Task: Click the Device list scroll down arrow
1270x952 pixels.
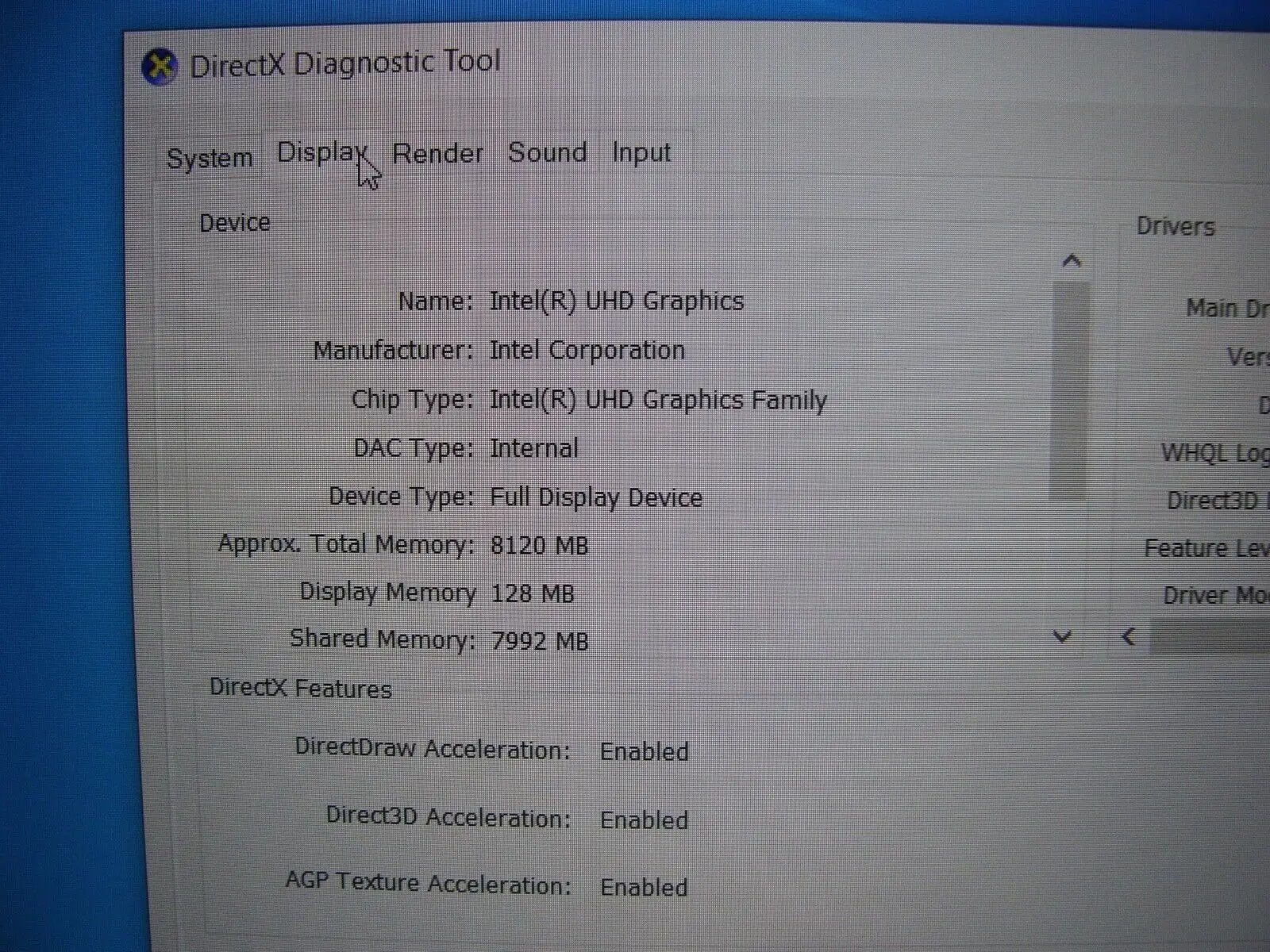Action: (1062, 636)
